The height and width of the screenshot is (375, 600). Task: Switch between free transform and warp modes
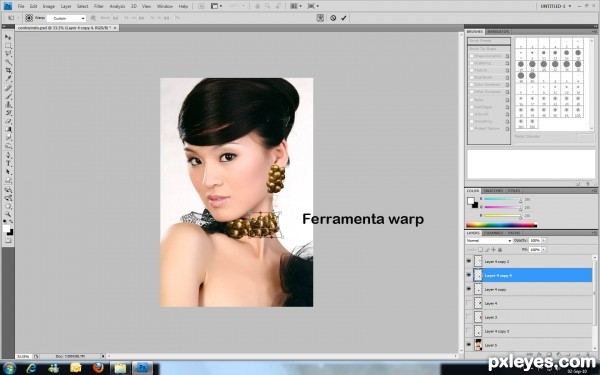click(320, 18)
